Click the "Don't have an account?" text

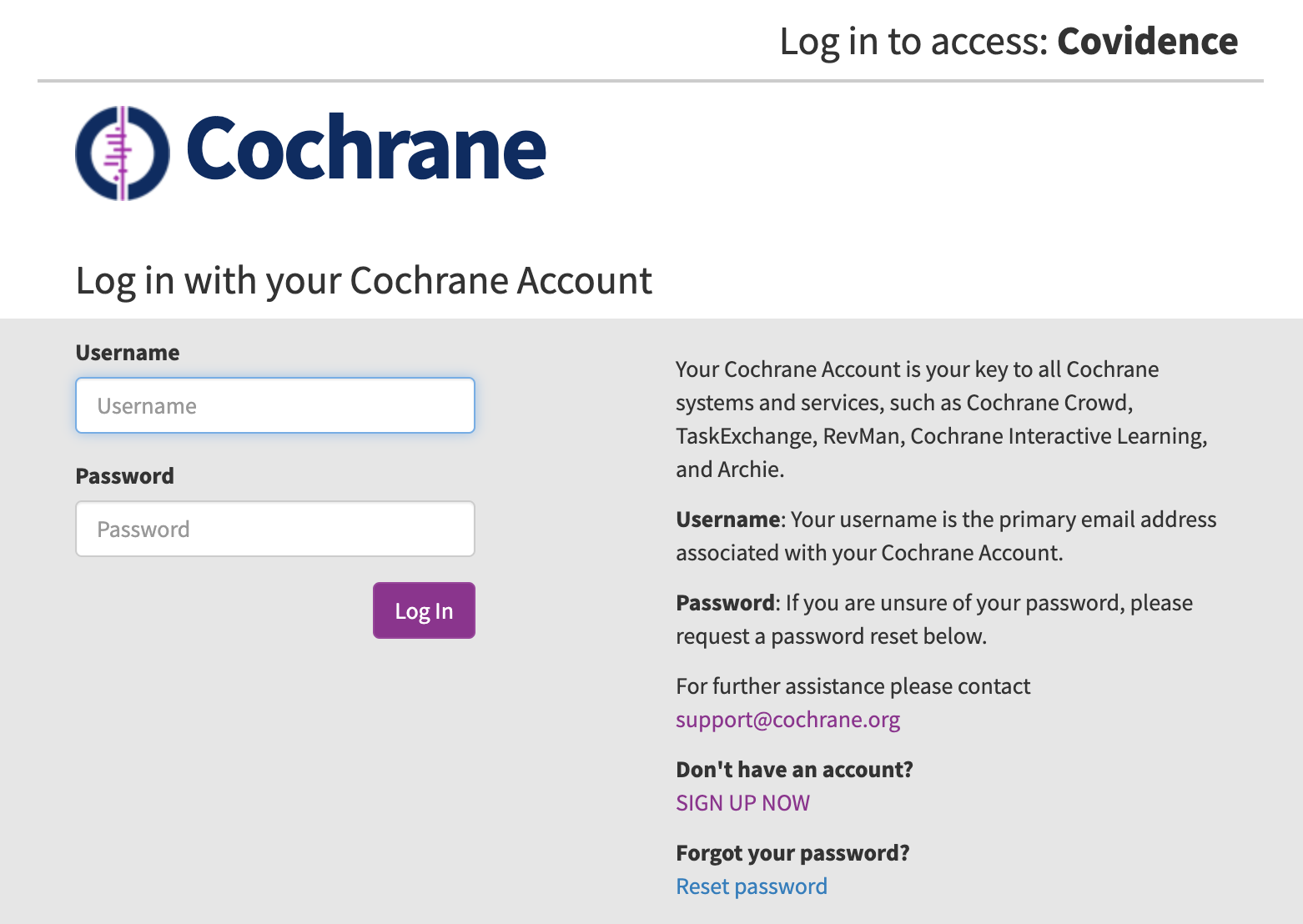(794, 770)
